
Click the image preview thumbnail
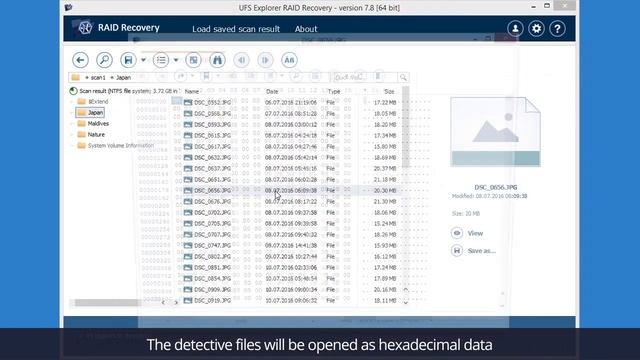pyautogui.click(x=496, y=132)
